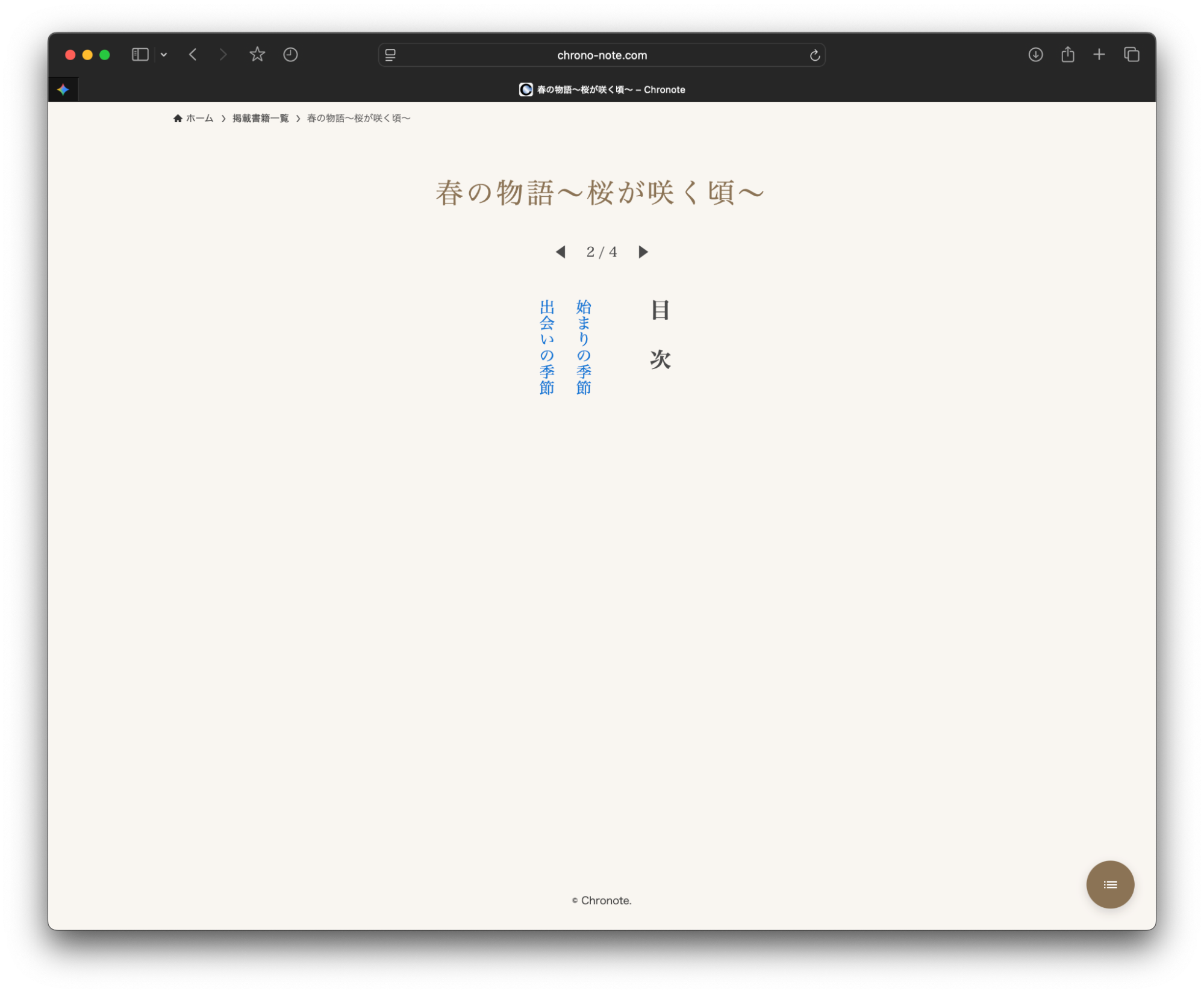Advance to next page with the right arrow
The width and height of the screenshot is (1204, 994).
[x=643, y=252]
